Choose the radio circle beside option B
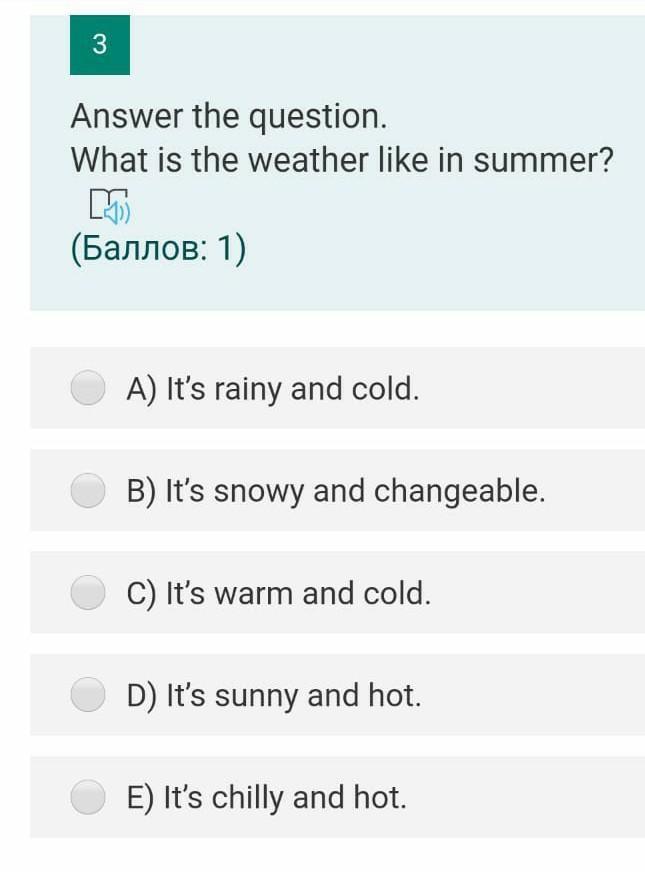 pos(88,490)
